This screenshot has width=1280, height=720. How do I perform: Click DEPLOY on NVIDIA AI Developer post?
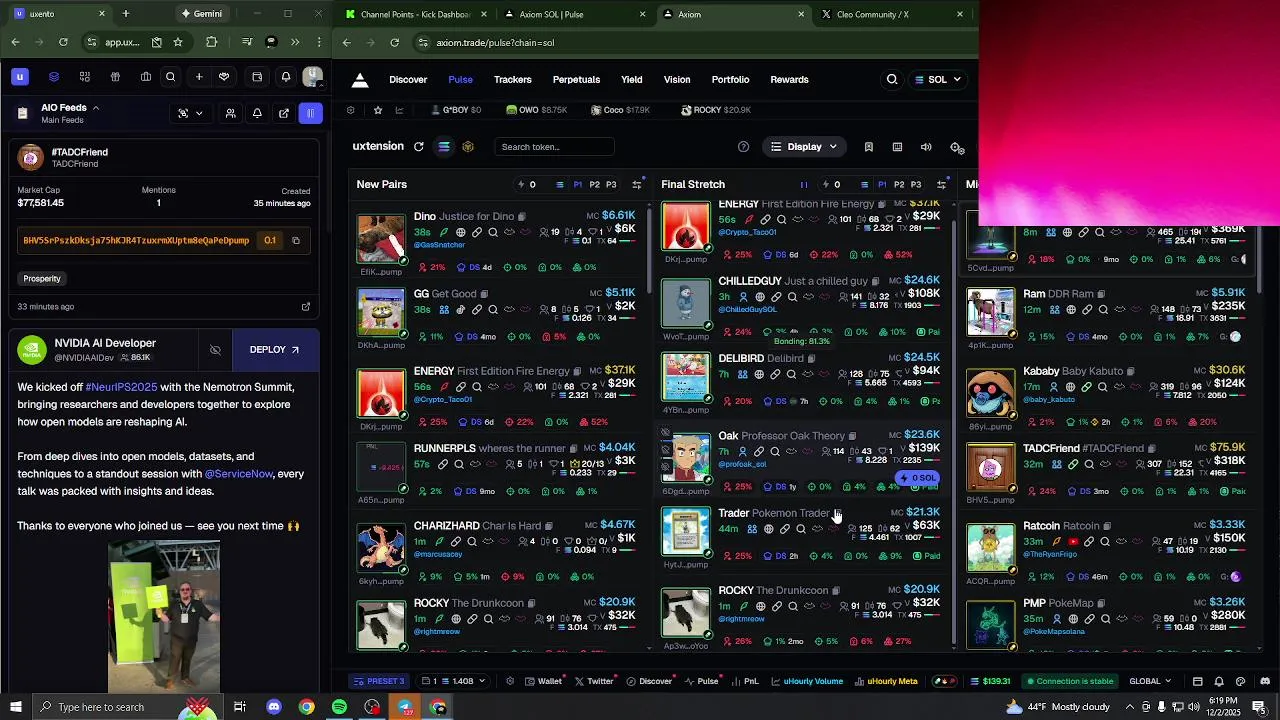point(274,350)
